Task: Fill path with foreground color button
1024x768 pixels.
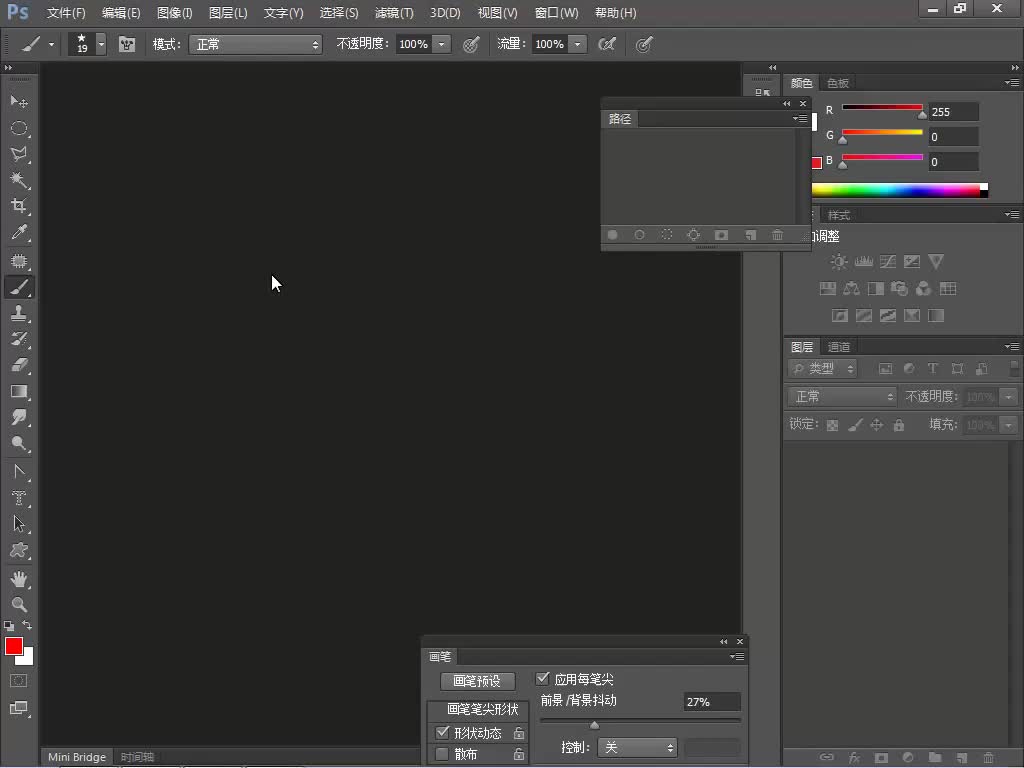Action: [613, 234]
